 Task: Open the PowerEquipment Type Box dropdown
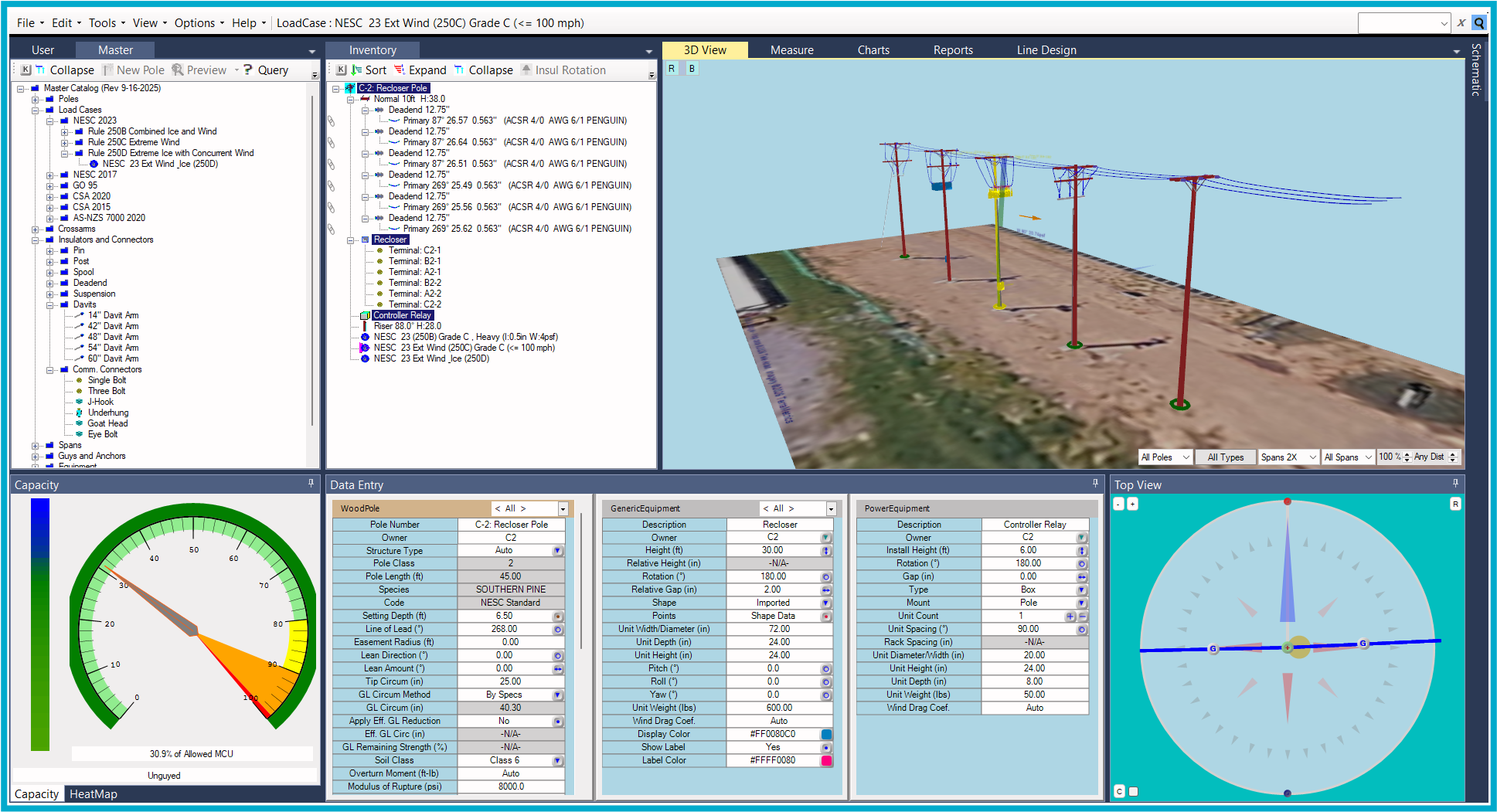1082,590
